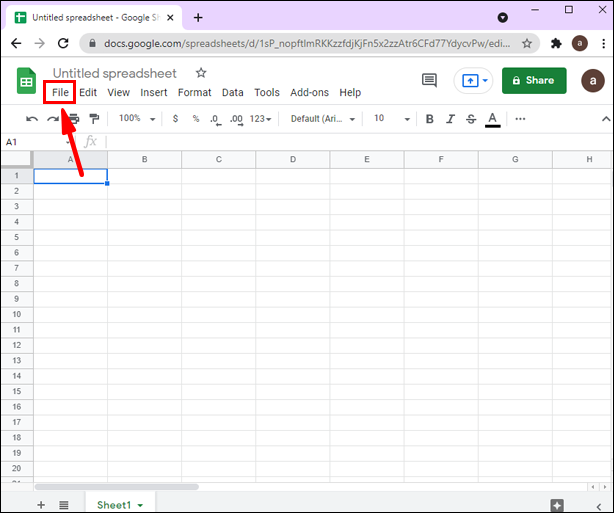
Task: Open the Add-ons menu
Action: coord(309,92)
